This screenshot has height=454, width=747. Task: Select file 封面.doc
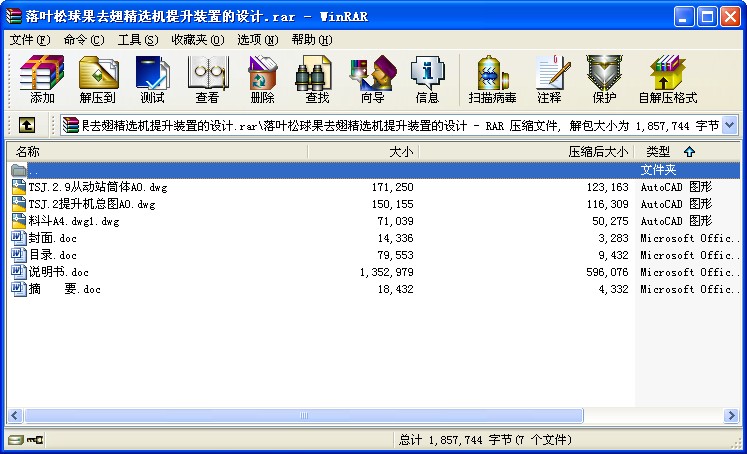[x=52, y=238]
